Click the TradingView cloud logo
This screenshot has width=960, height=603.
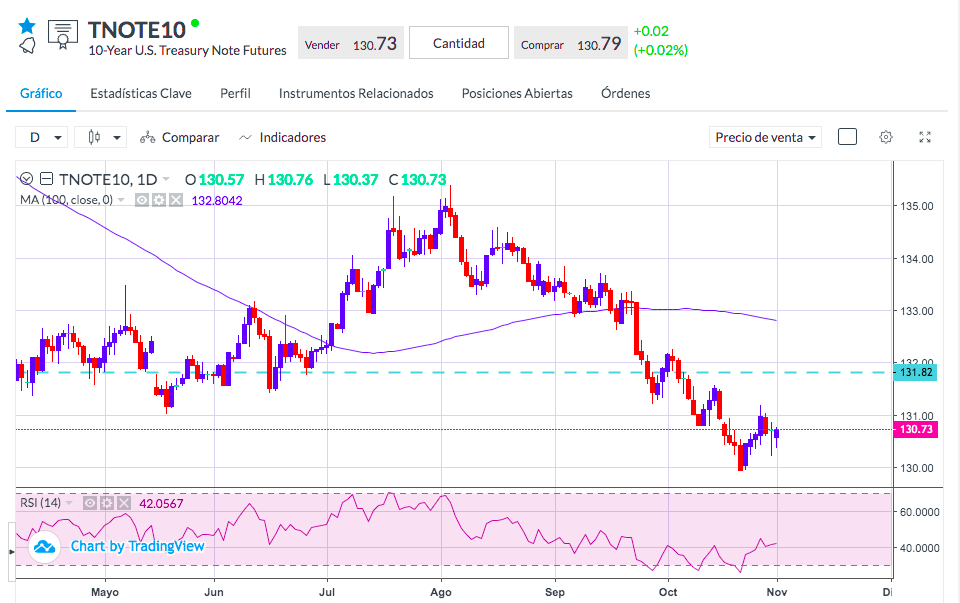(x=44, y=547)
